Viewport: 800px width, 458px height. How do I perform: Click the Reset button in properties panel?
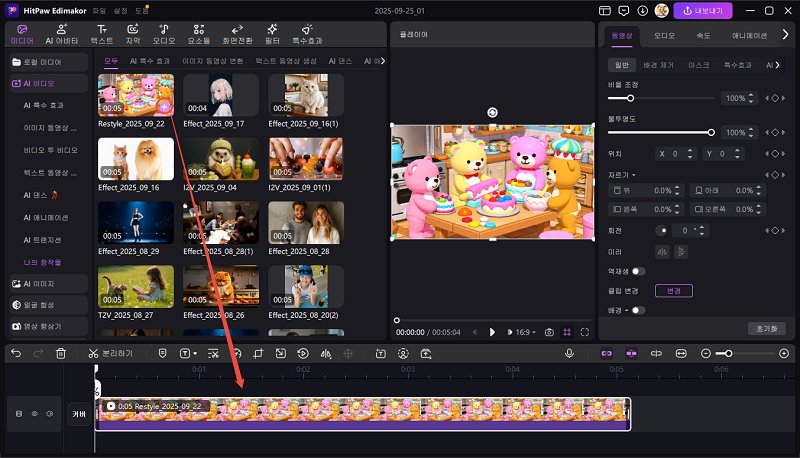[x=767, y=328]
